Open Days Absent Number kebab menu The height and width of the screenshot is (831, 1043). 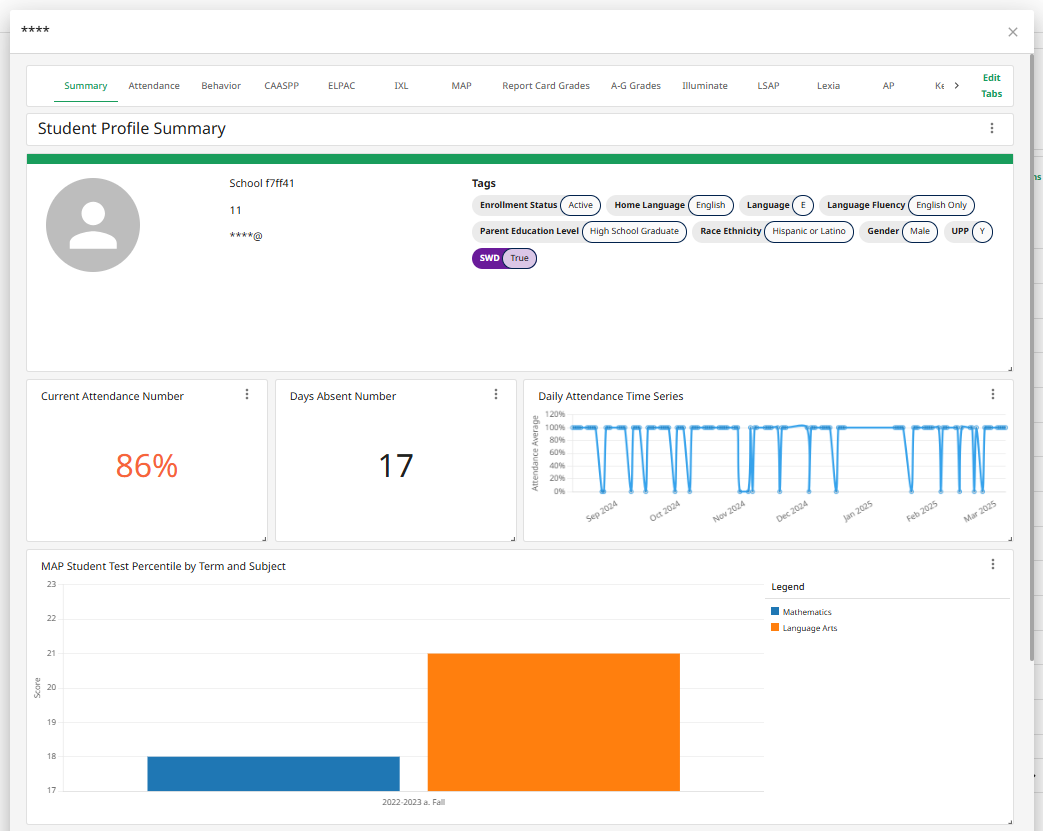(496, 394)
